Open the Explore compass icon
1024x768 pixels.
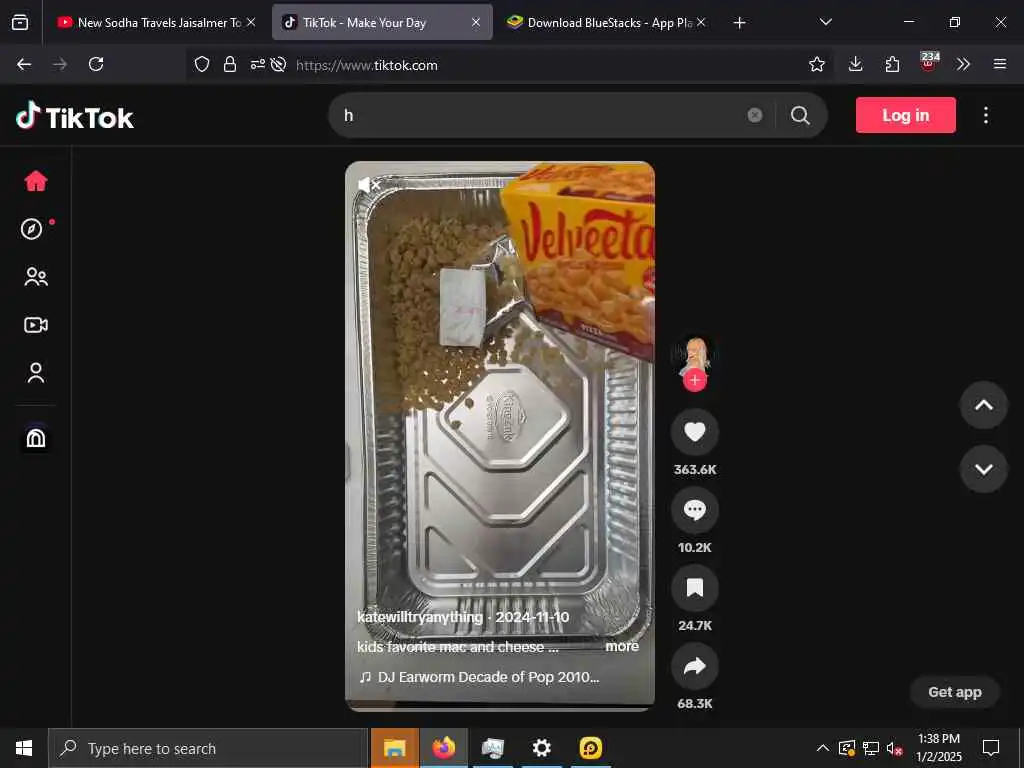(31, 229)
